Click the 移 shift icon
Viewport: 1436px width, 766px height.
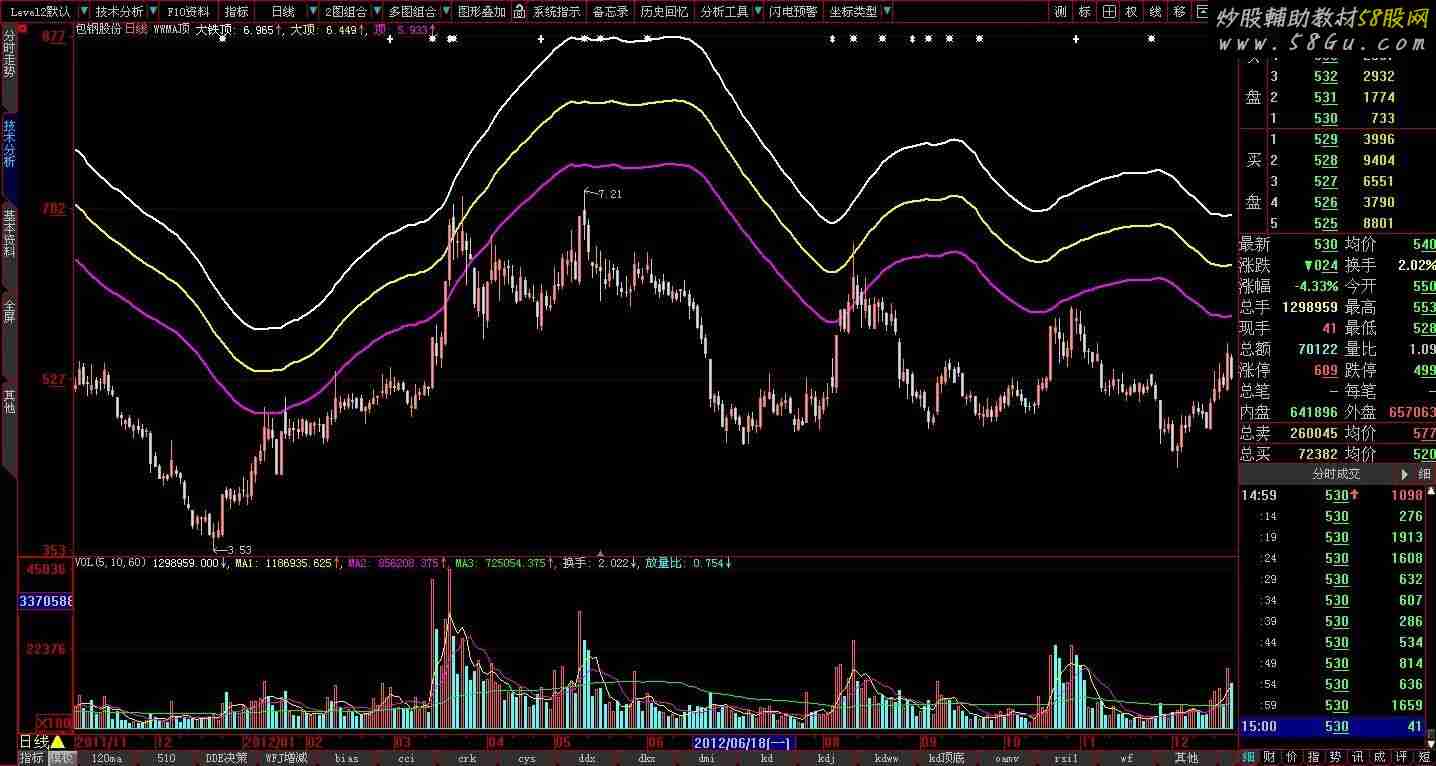[x=1179, y=12]
